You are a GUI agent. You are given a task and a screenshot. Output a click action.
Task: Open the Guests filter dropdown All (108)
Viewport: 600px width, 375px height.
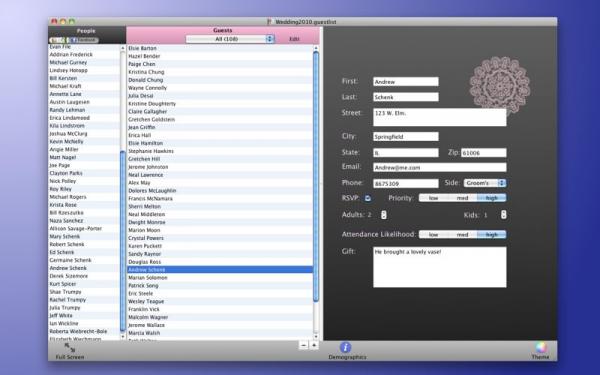click(230, 39)
